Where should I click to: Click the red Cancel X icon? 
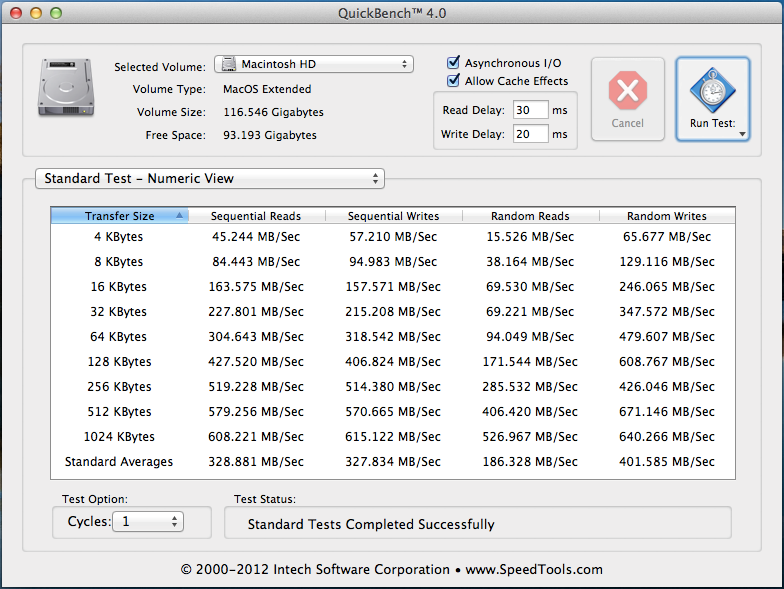(627, 92)
